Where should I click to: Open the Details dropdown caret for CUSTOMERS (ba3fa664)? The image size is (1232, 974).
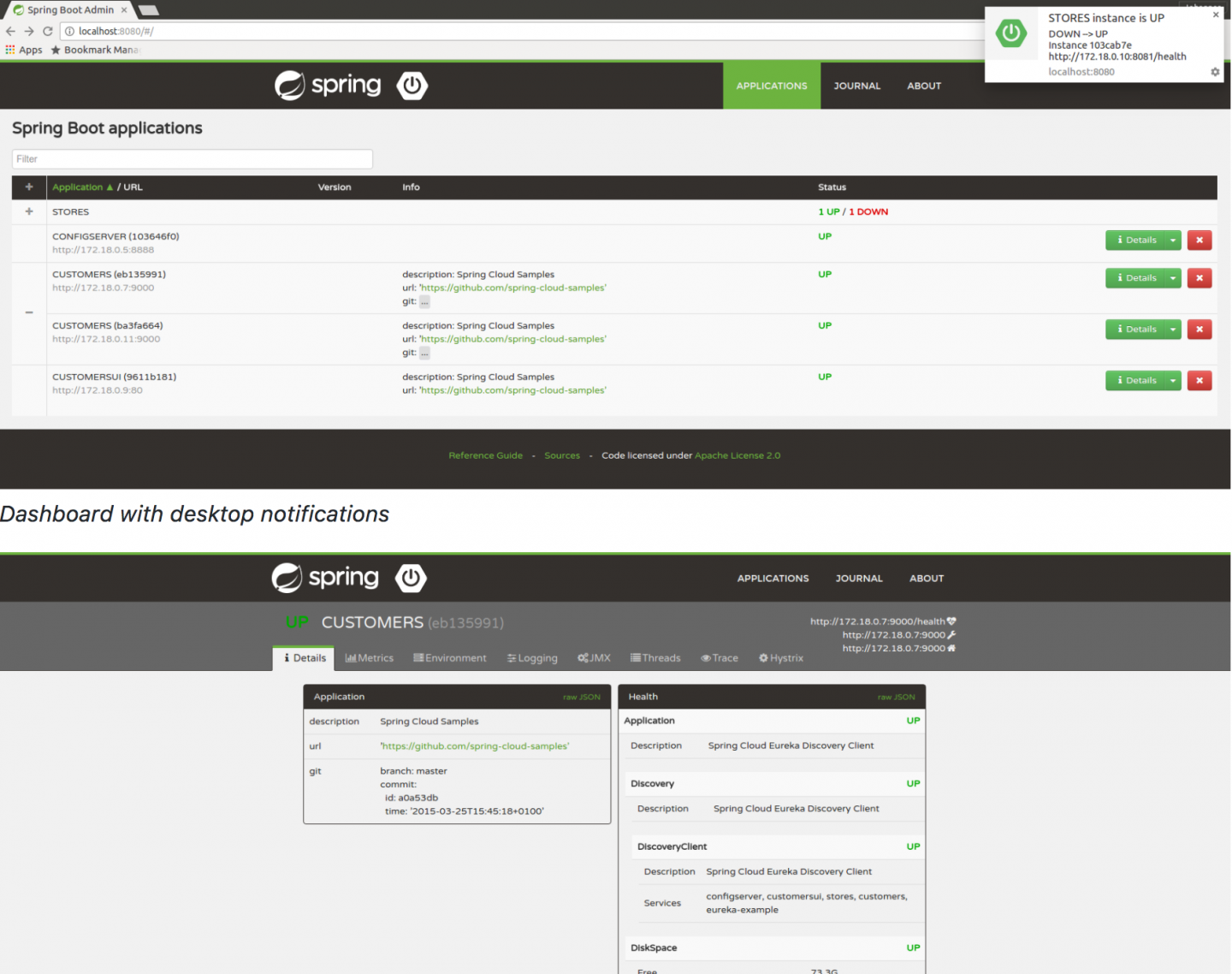point(1173,330)
